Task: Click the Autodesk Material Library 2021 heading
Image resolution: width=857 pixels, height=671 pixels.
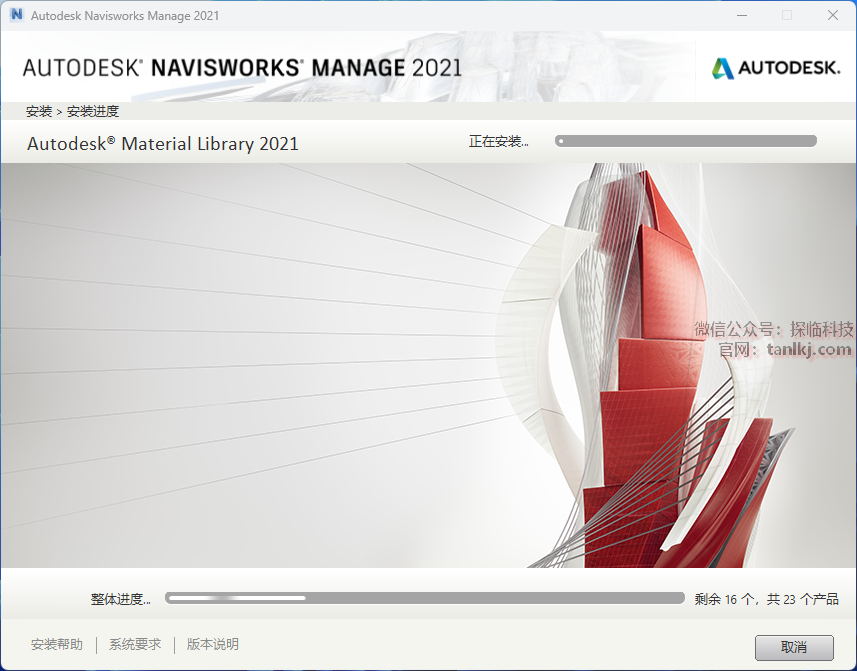Action: pyautogui.click(x=163, y=143)
